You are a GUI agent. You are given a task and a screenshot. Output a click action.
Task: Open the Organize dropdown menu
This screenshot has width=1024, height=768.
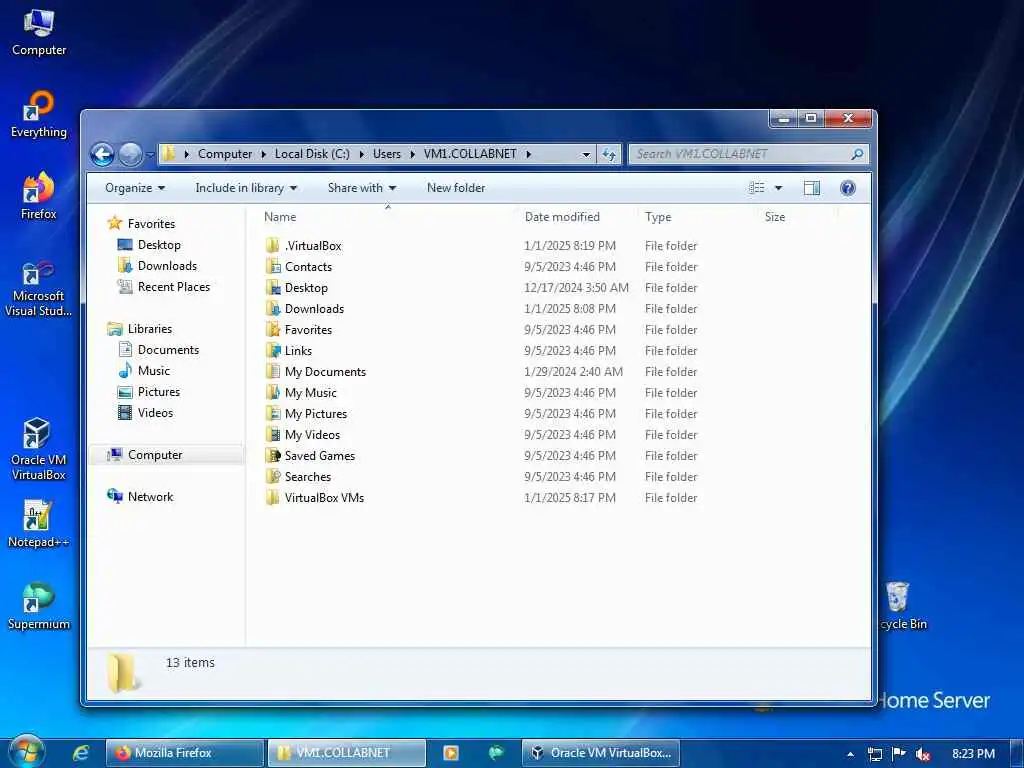(135, 188)
